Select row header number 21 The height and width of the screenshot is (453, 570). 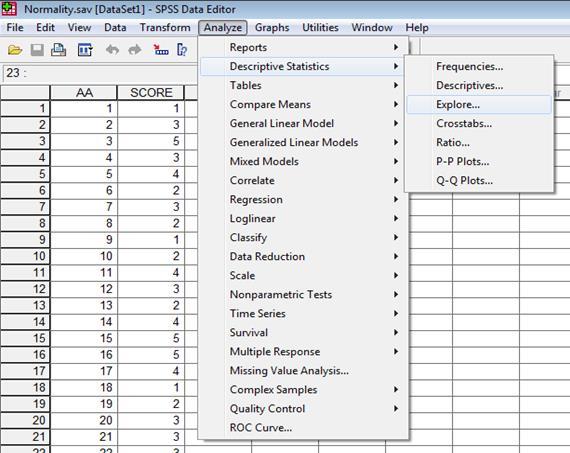25,437
